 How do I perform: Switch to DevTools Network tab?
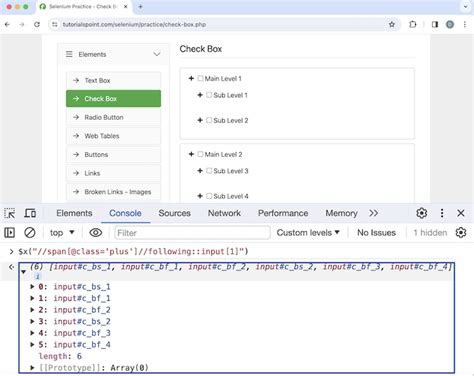(224, 213)
